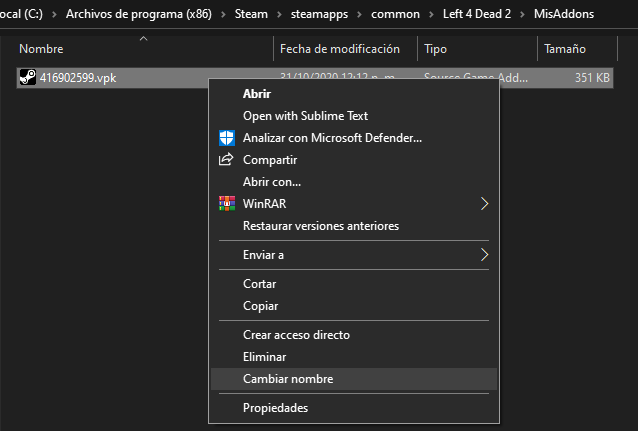Choose Eliminar to delete the file
This screenshot has width=638, height=431.
tap(264, 357)
